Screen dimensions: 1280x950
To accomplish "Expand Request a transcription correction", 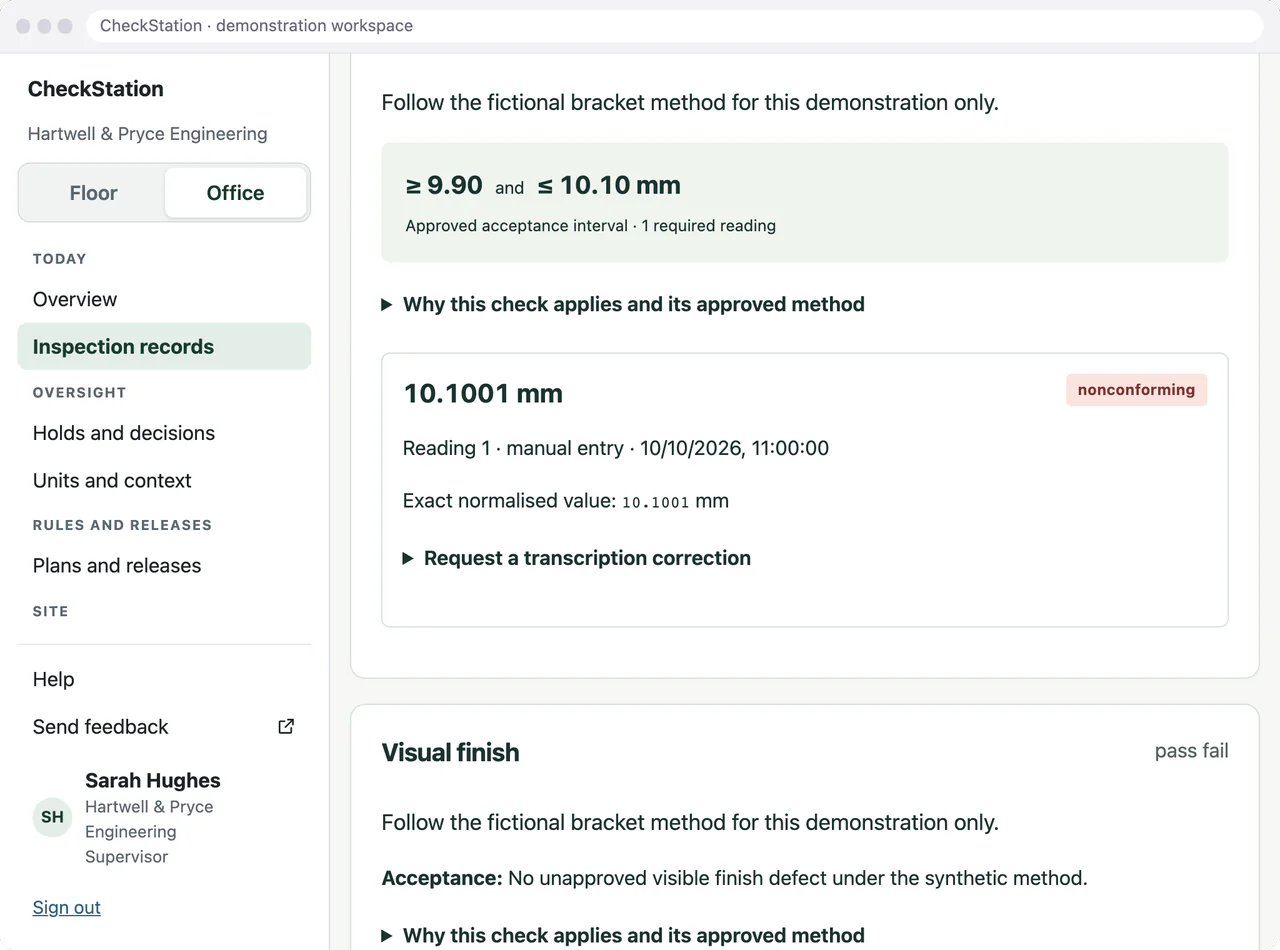I will tap(577, 558).
